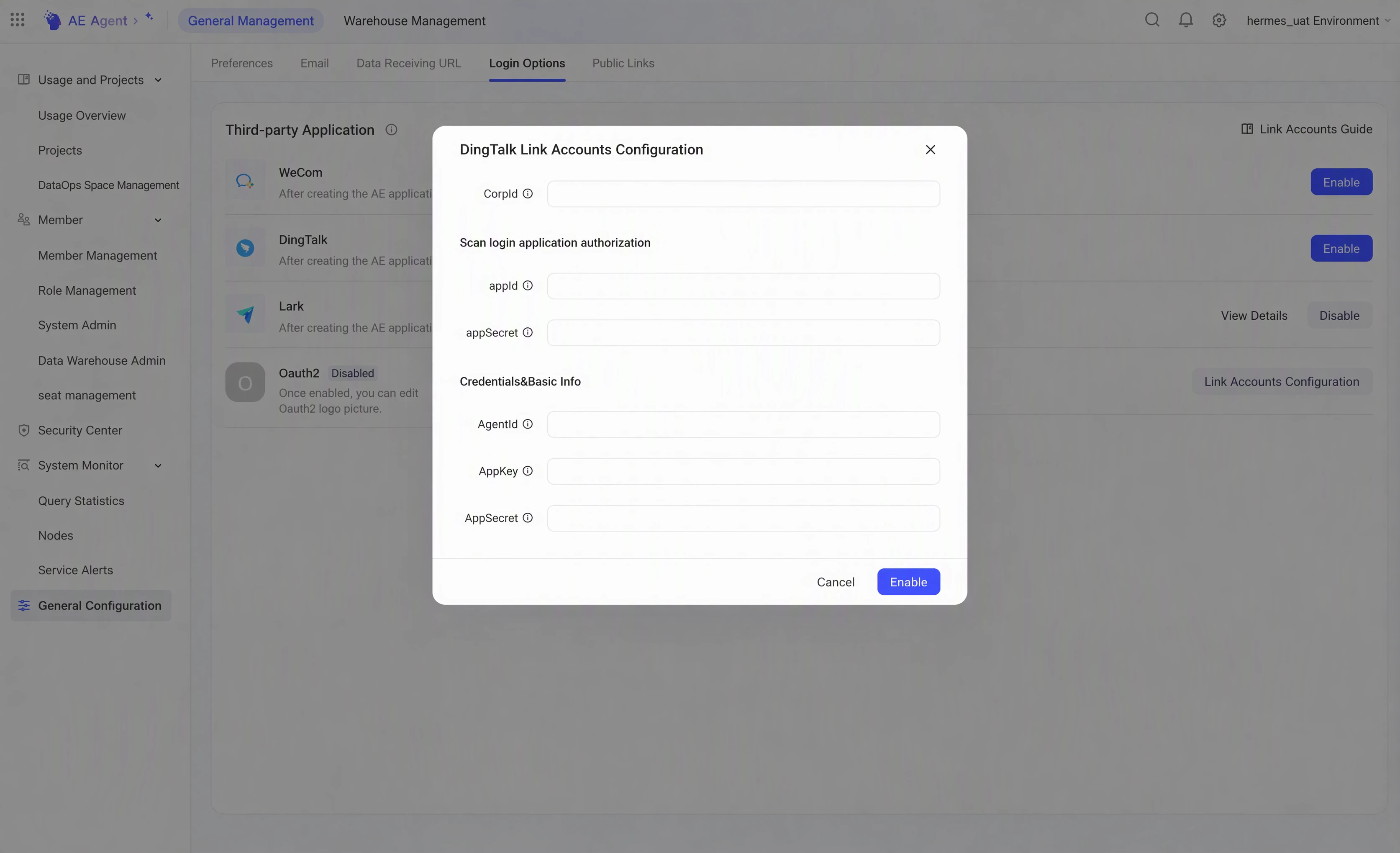Screen dimensions: 1400x853
Task: Click the DingTalk app logo
Action: point(245,247)
